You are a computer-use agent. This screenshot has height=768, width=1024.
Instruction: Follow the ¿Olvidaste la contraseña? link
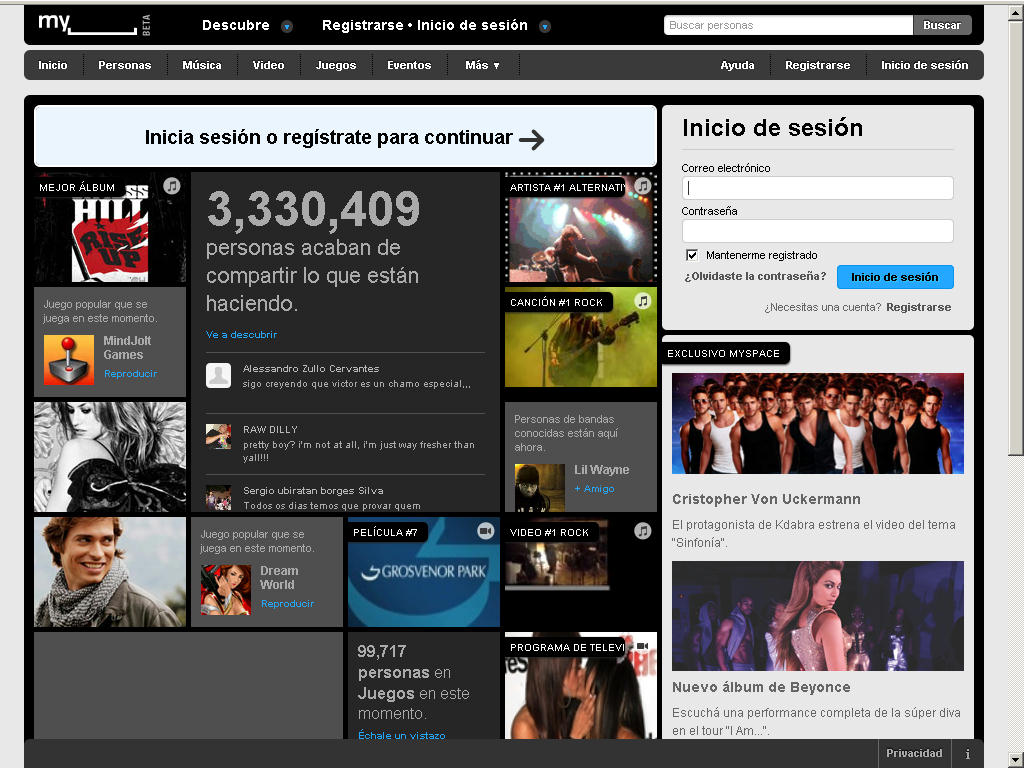(x=755, y=276)
